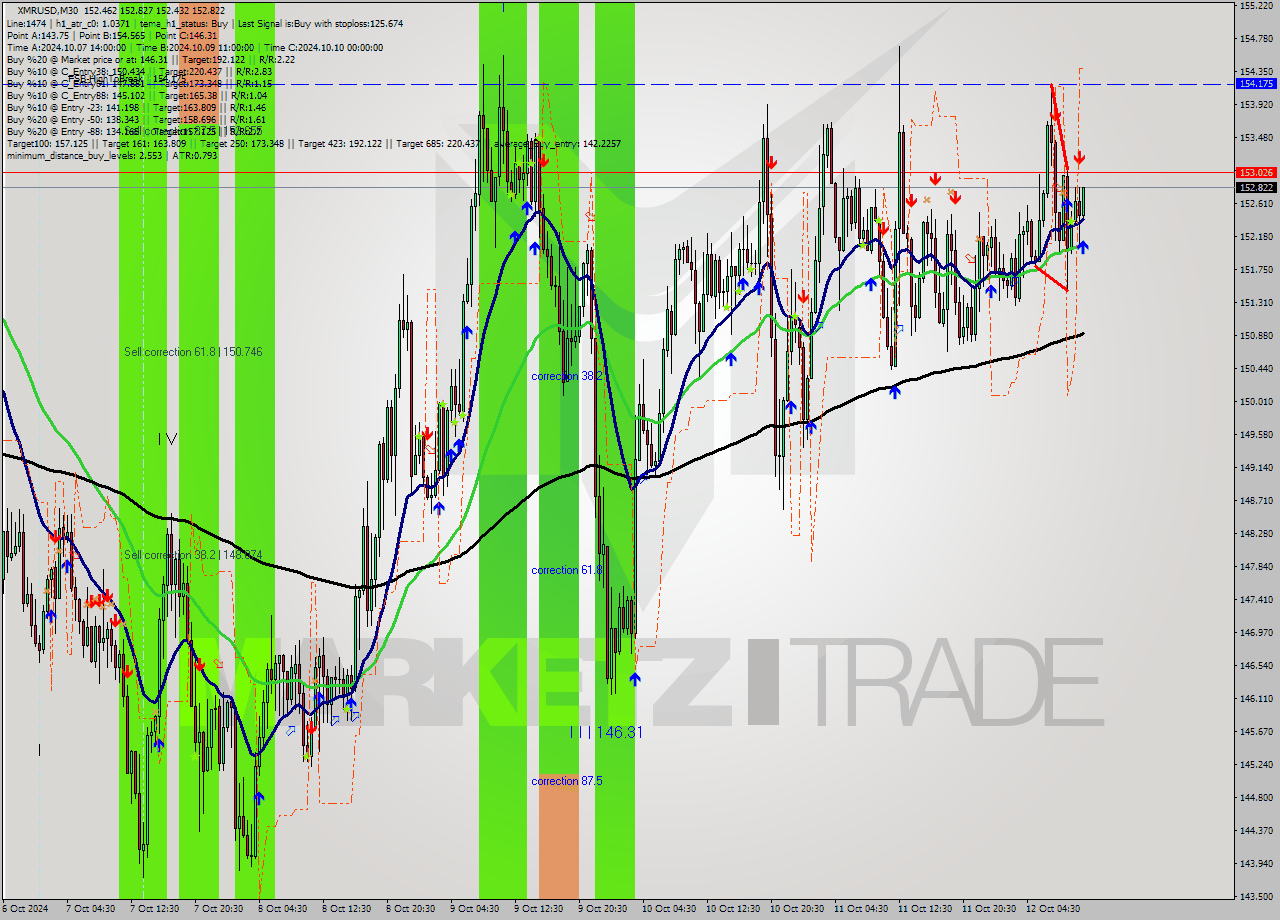Click the 'Time C:2024.10.10 00:00:00' text

click(x=324, y=47)
